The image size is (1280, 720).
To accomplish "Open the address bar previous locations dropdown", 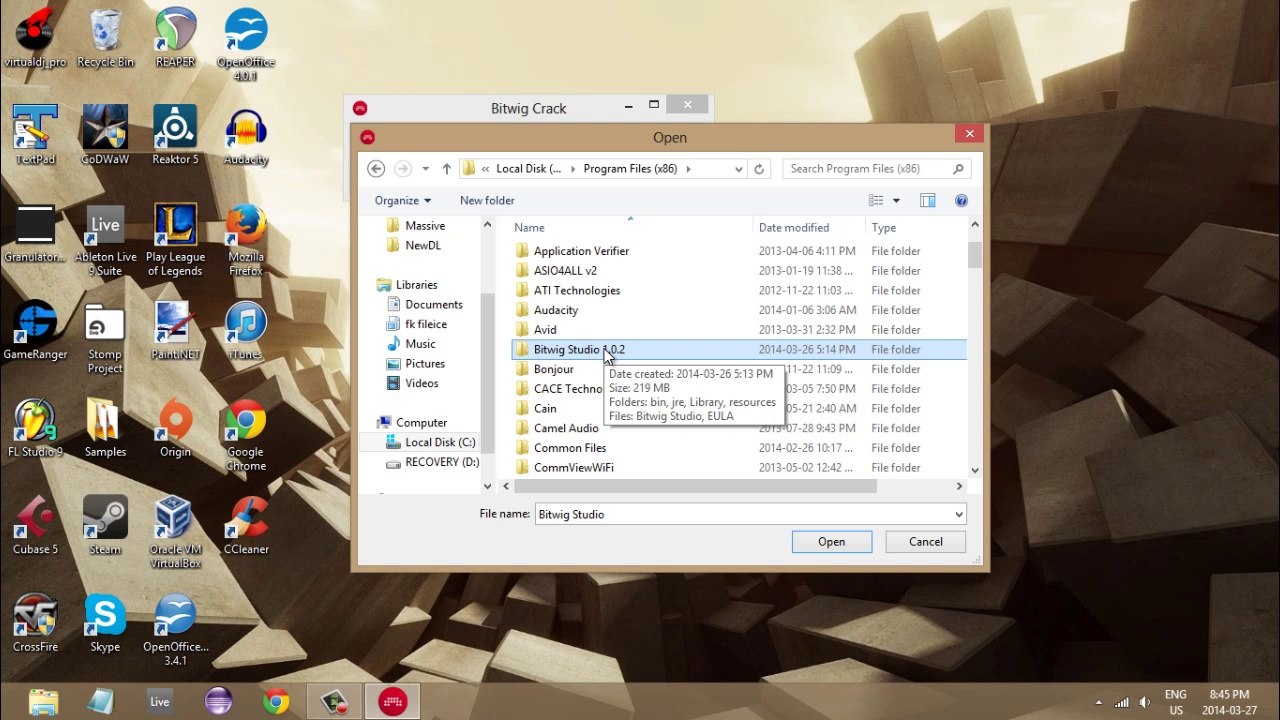I will [739, 169].
